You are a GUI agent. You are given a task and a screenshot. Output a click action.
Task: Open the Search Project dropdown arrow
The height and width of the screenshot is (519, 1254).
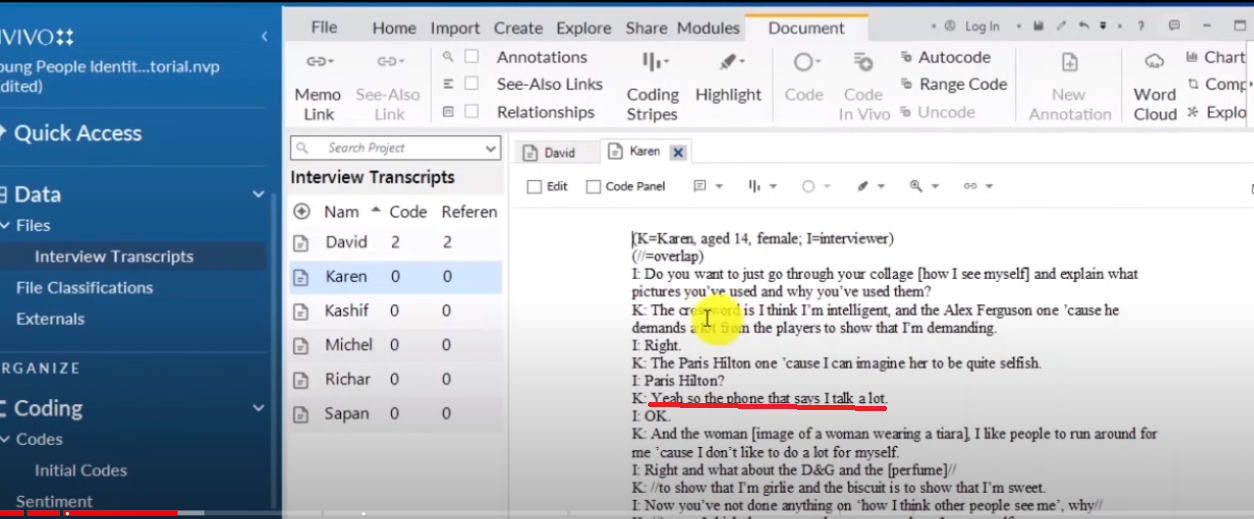[490, 148]
